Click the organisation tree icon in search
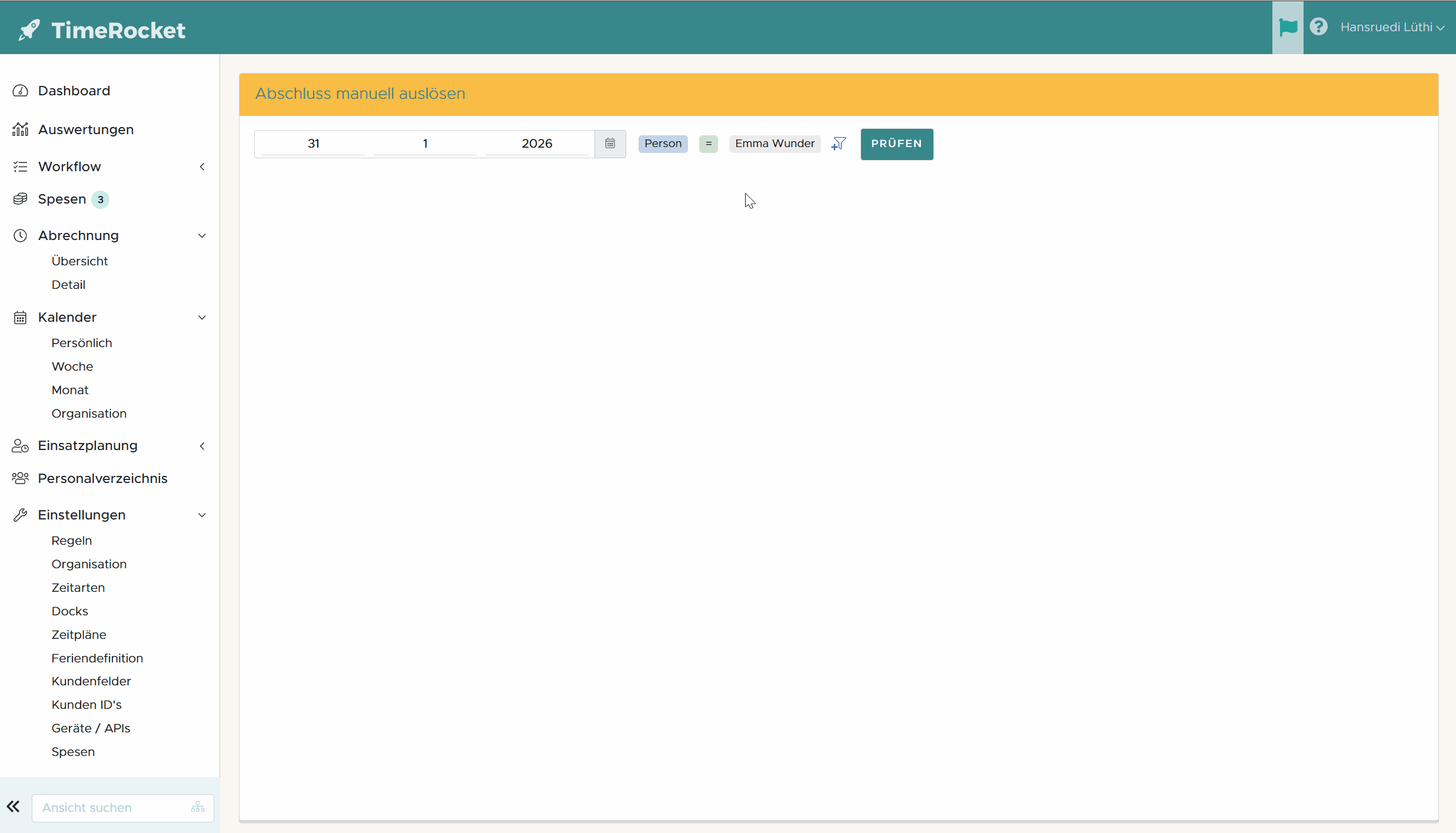This screenshot has height=833, width=1456. click(x=198, y=807)
